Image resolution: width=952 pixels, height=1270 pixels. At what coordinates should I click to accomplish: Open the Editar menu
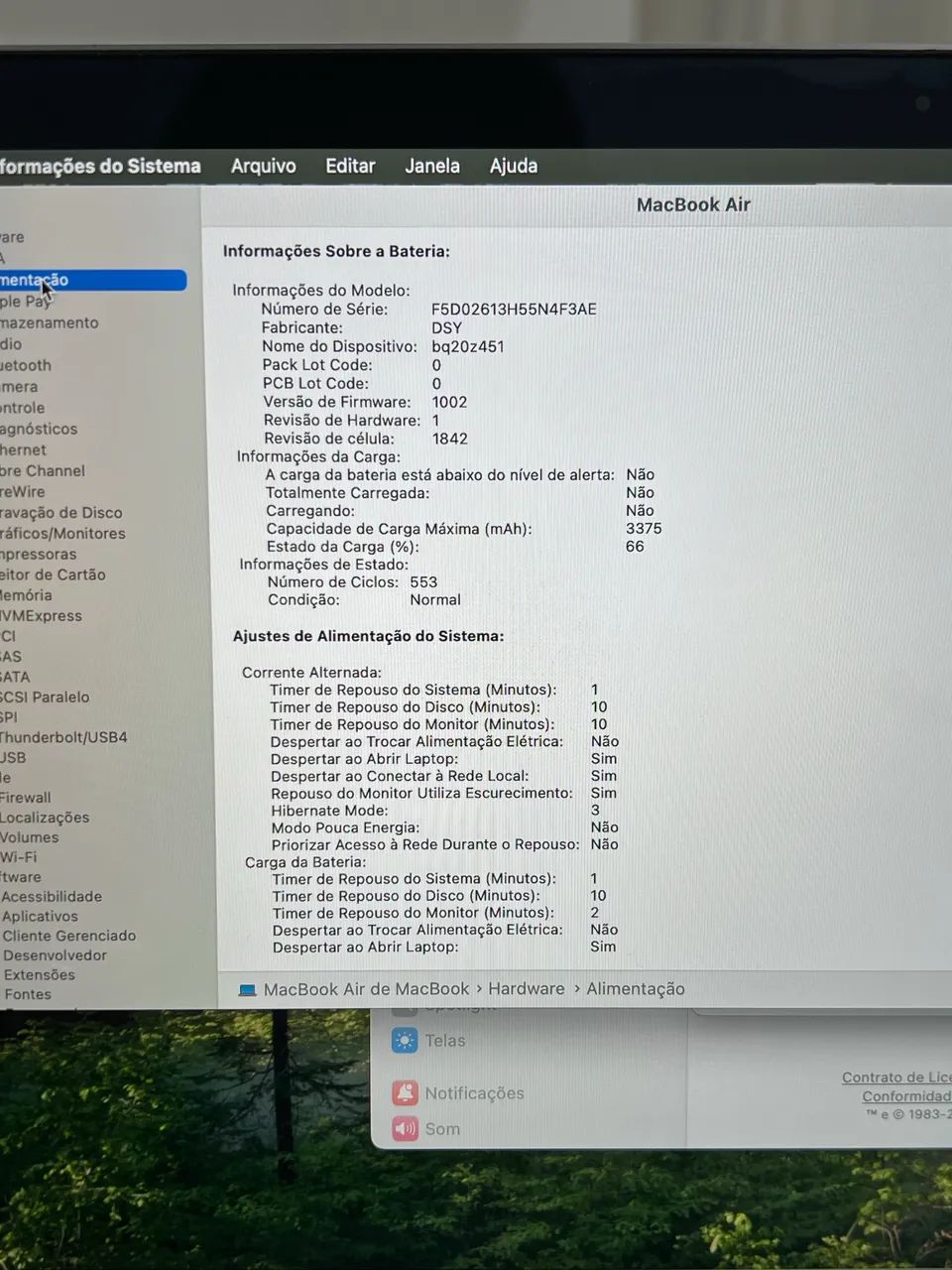(x=350, y=166)
